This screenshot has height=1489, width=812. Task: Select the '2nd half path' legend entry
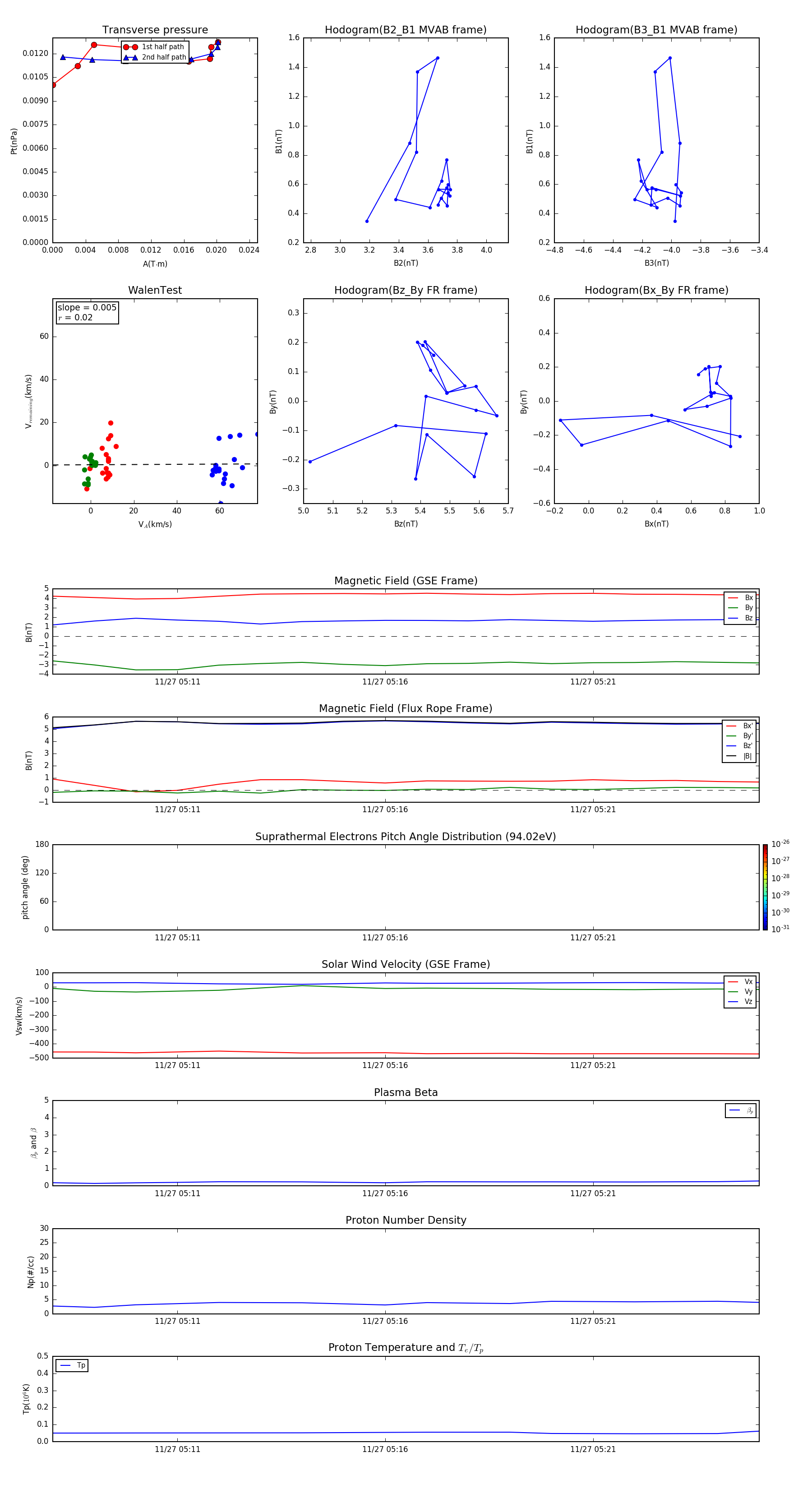[x=155, y=57]
